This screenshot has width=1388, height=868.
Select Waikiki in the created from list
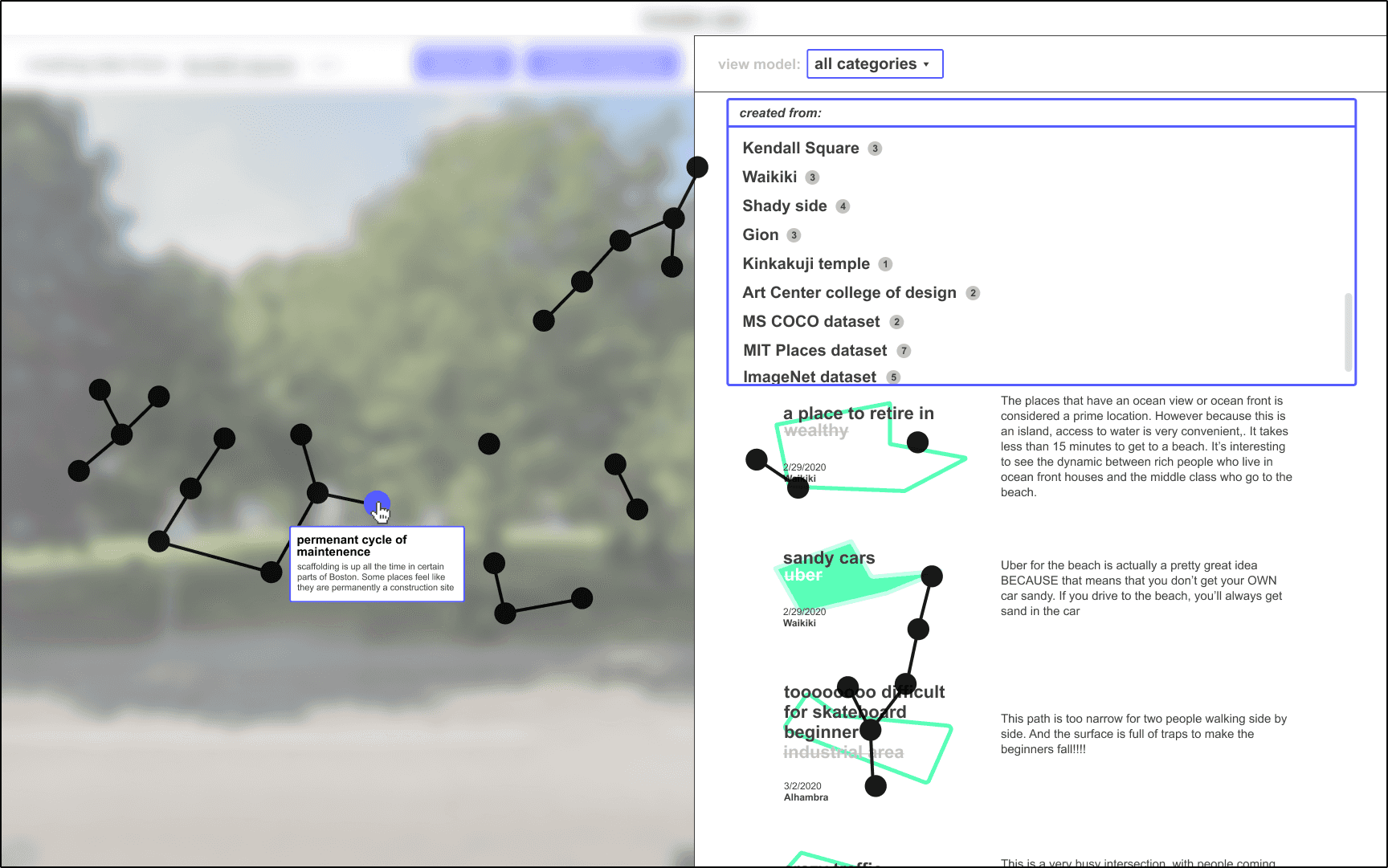click(x=770, y=177)
